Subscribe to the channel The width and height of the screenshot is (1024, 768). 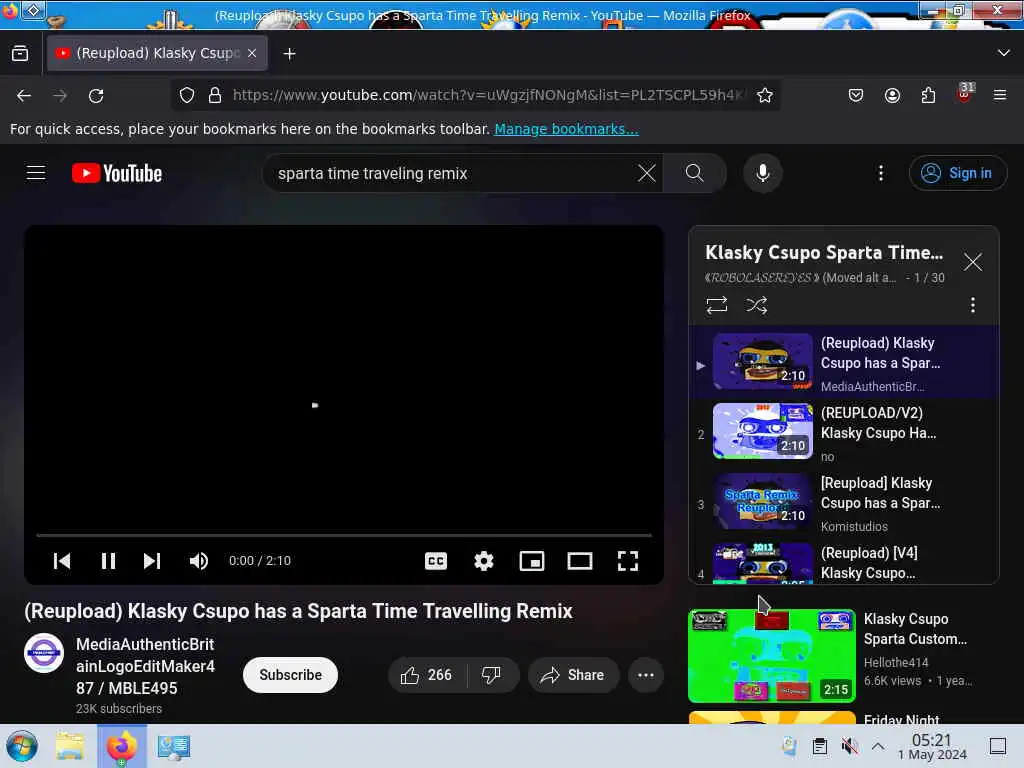click(291, 675)
